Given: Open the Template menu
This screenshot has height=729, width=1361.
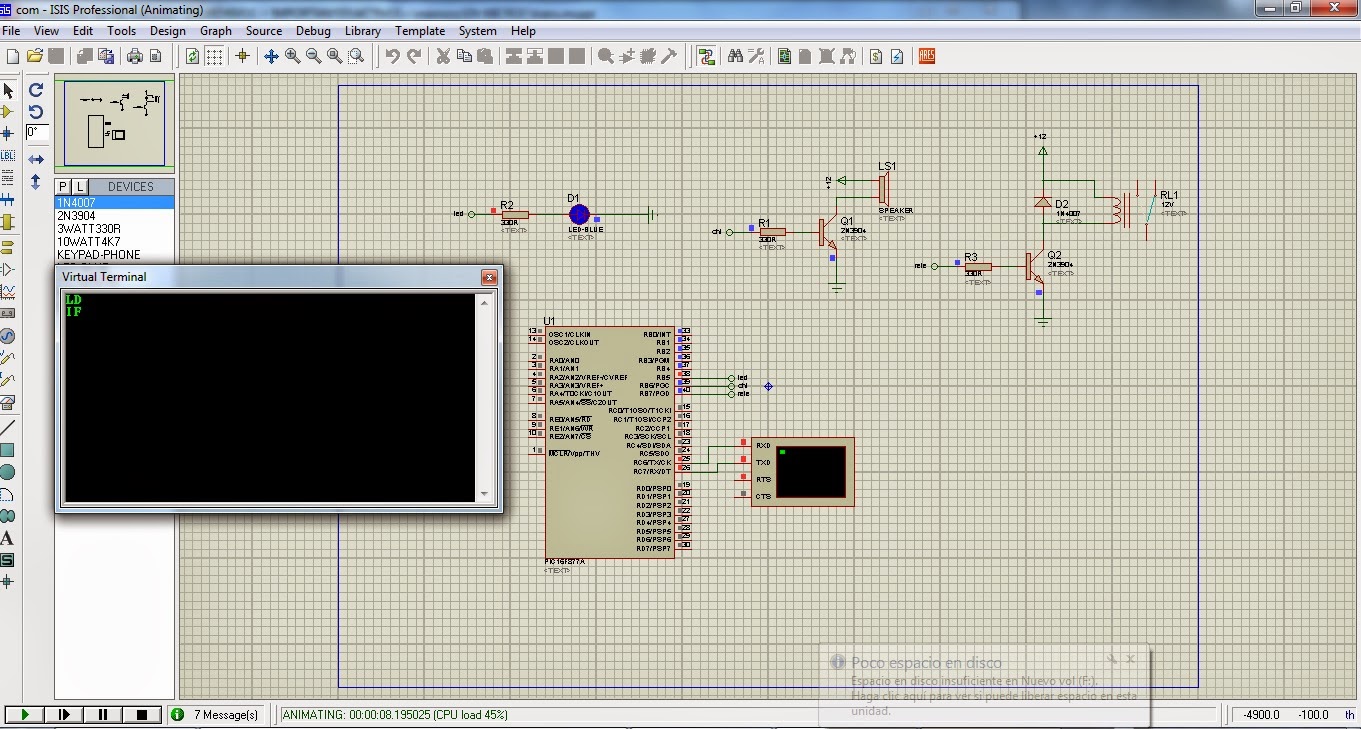Looking at the screenshot, I should (420, 31).
